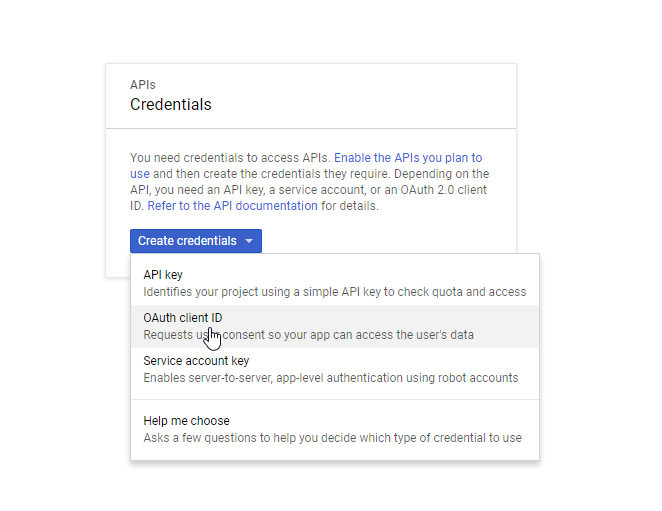Click the dropdown arrow on Create credentials
Viewport: 662px width, 511px height.
click(x=249, y=241)
